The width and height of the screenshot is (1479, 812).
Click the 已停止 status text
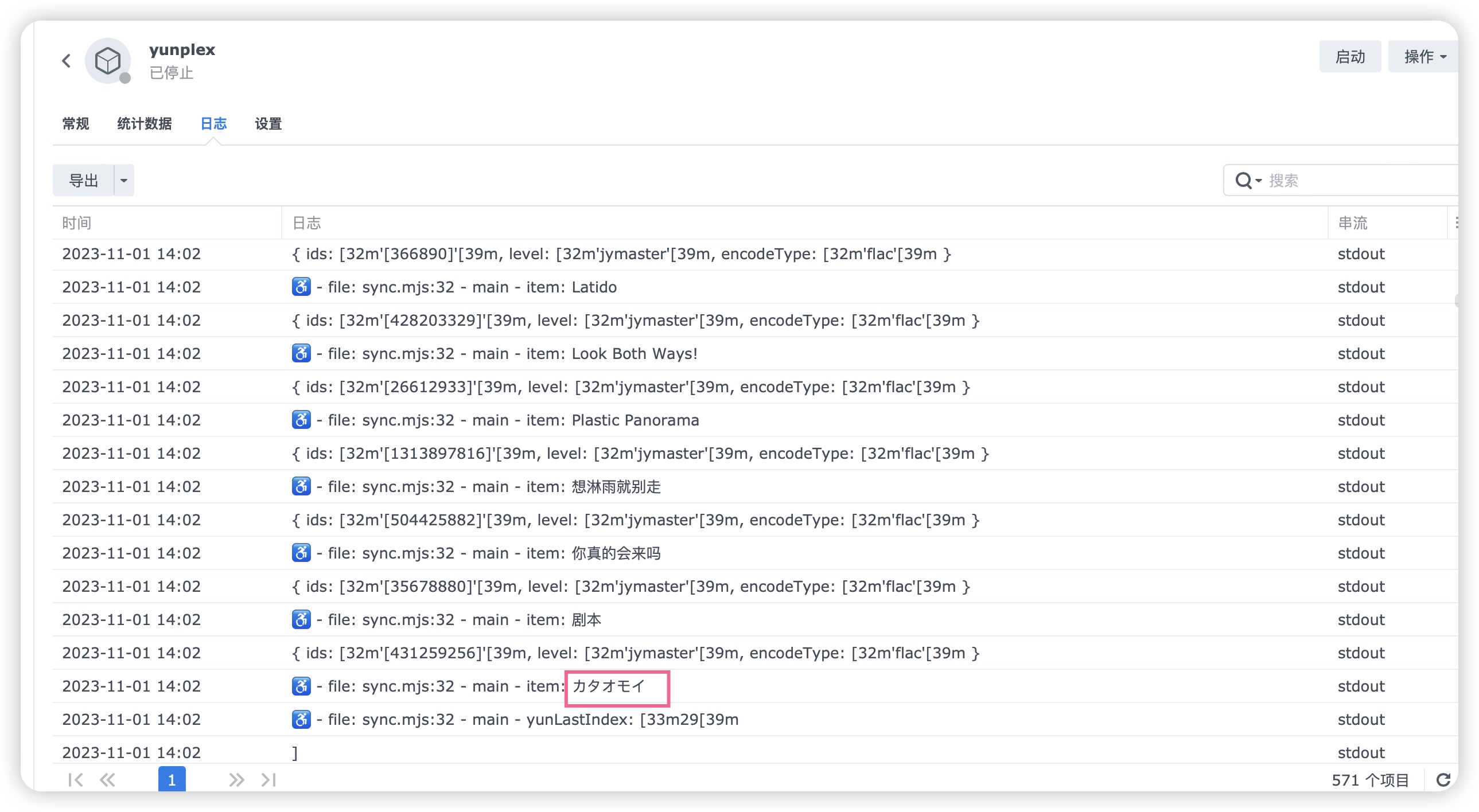[x=171, y=73]
